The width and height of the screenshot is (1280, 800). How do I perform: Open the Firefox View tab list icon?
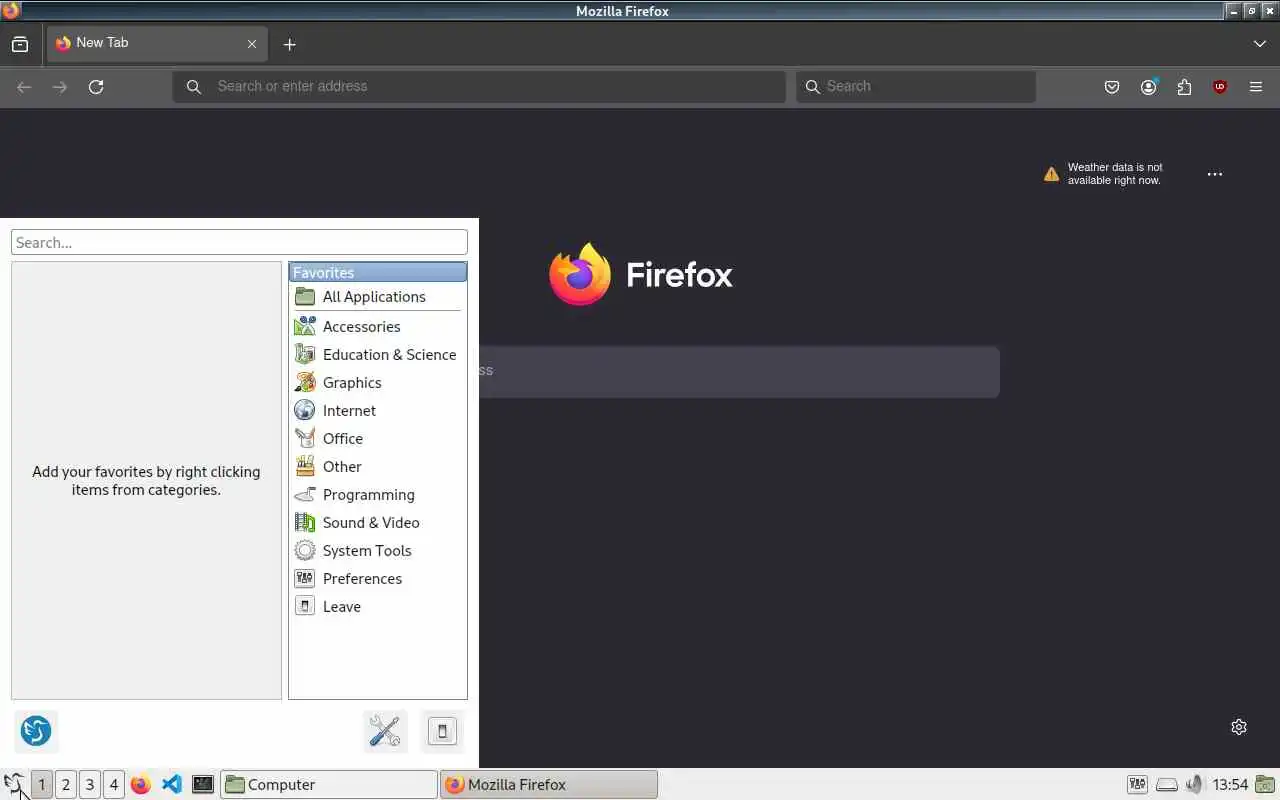[20, 44]
